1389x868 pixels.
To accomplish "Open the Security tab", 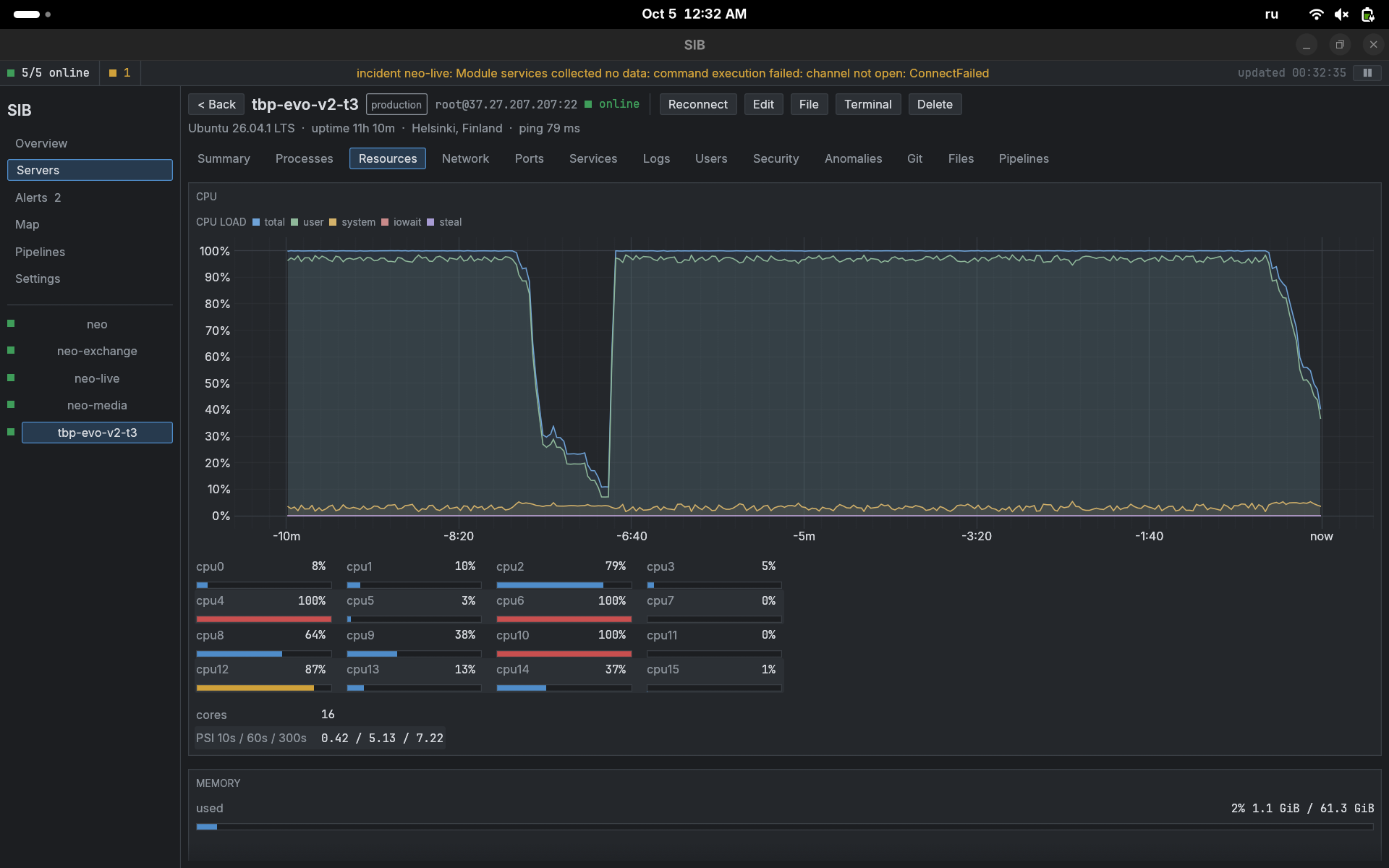I will coord(776,158).
